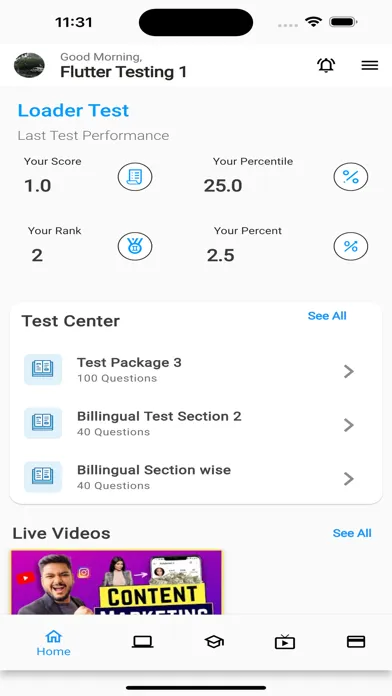See All in Test Center

(327, 316)
